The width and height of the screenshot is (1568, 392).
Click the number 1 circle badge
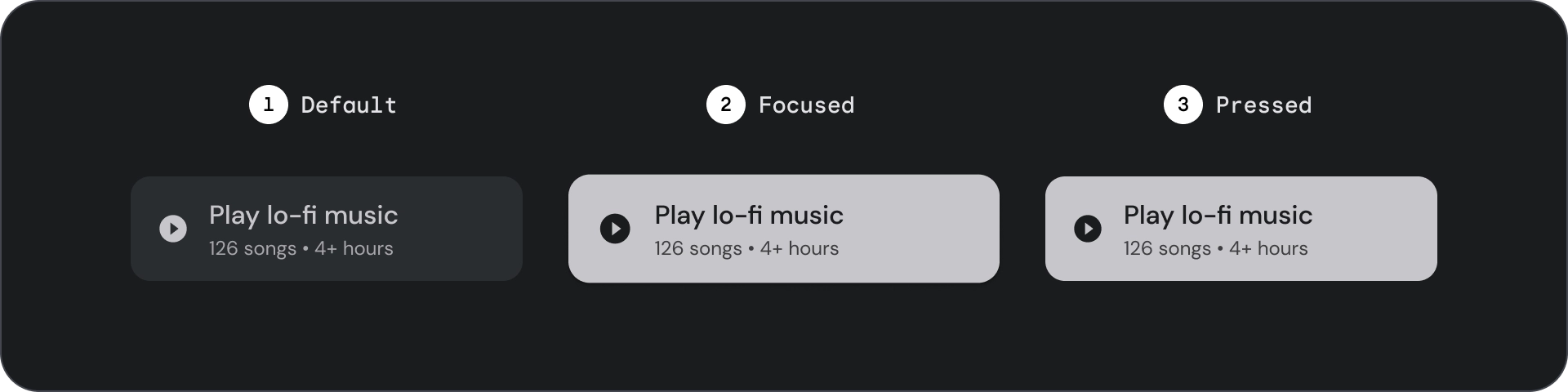click(269, 105)
